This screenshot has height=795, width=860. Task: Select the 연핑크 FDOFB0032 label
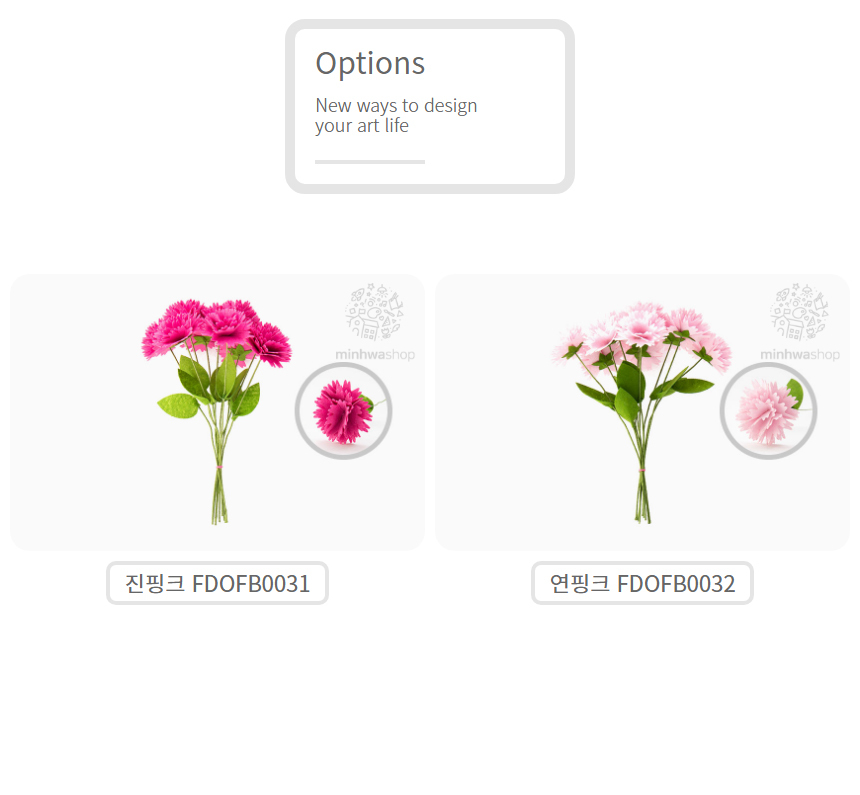[642, 583]
